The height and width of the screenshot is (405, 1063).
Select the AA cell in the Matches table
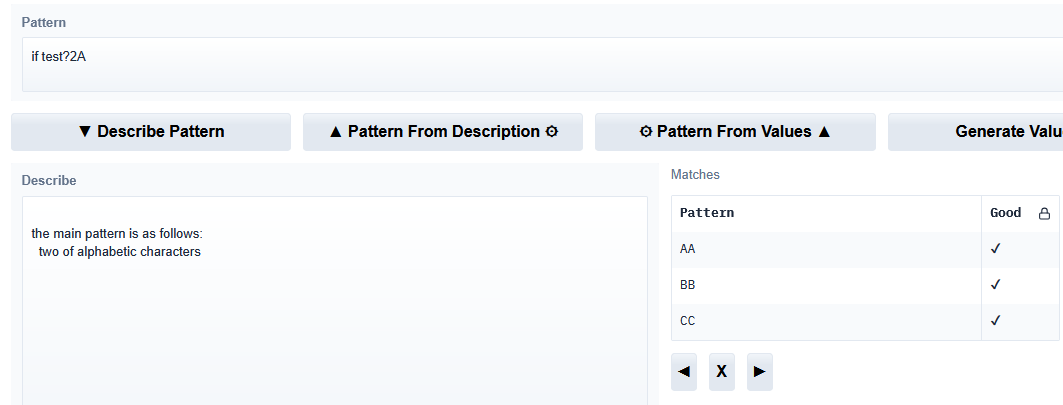pyautogui.click(x=826, y=249)
